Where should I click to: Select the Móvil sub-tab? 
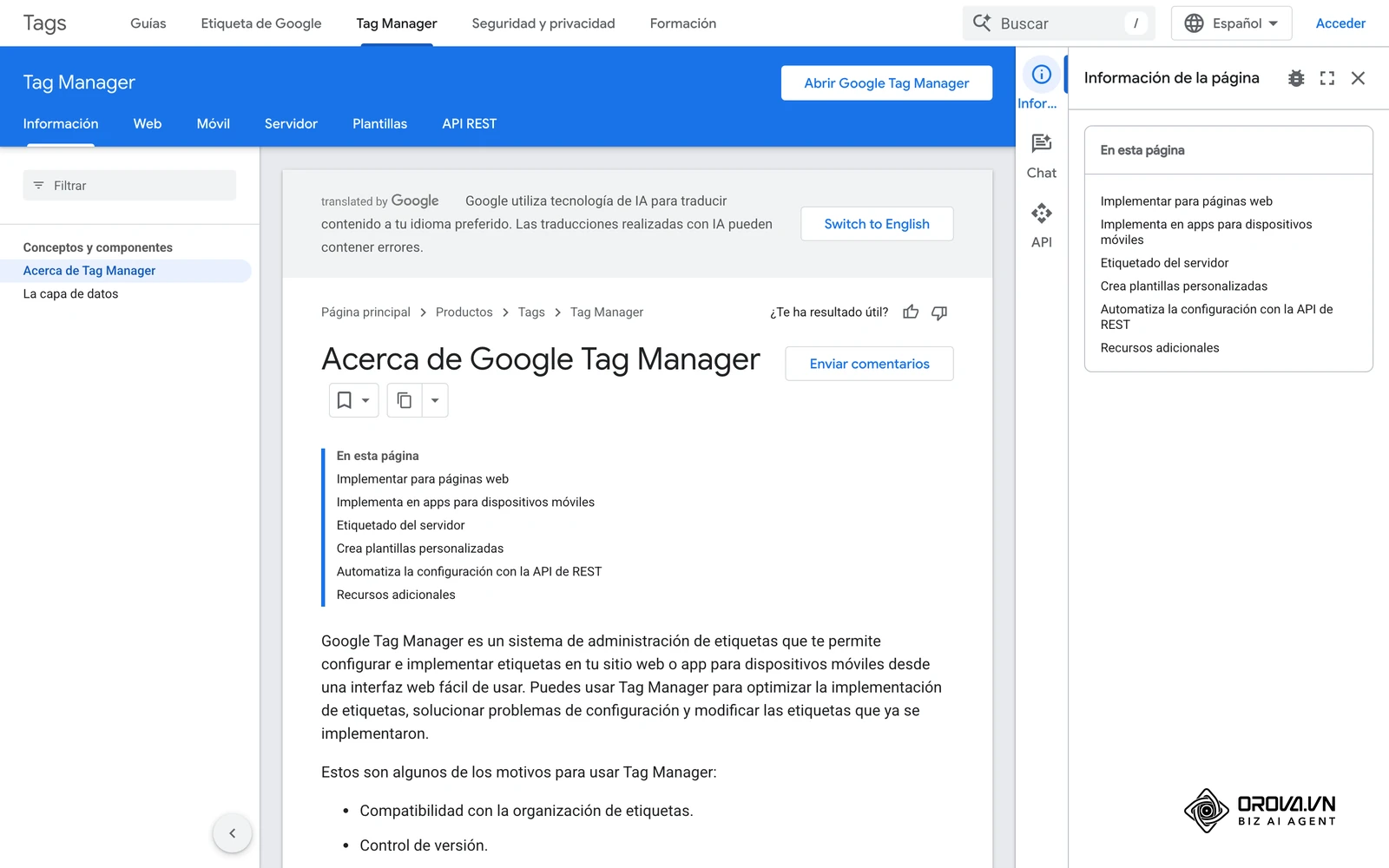(x=214, y=124)
